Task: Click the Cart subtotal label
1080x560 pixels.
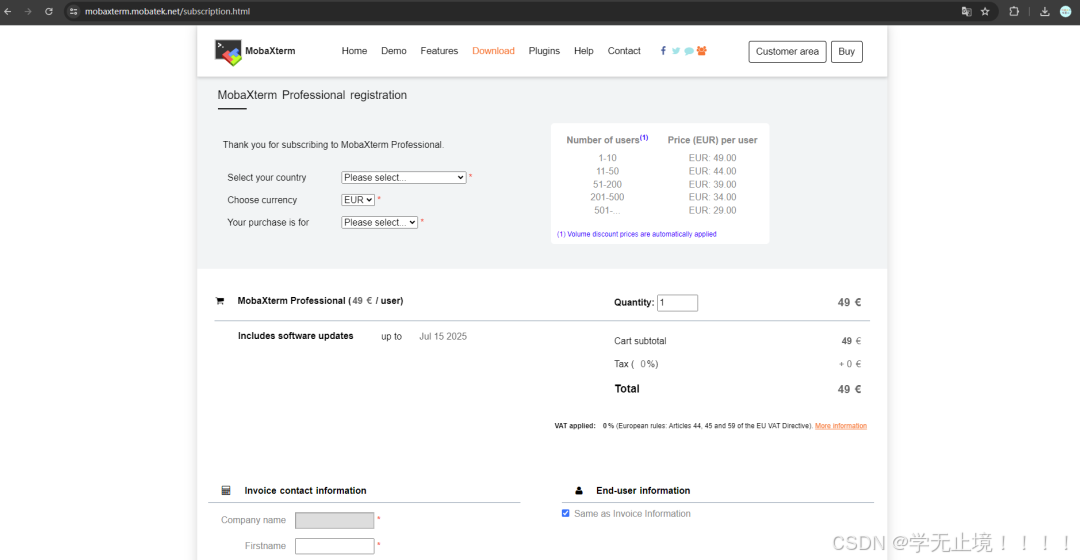Action: 640,341
